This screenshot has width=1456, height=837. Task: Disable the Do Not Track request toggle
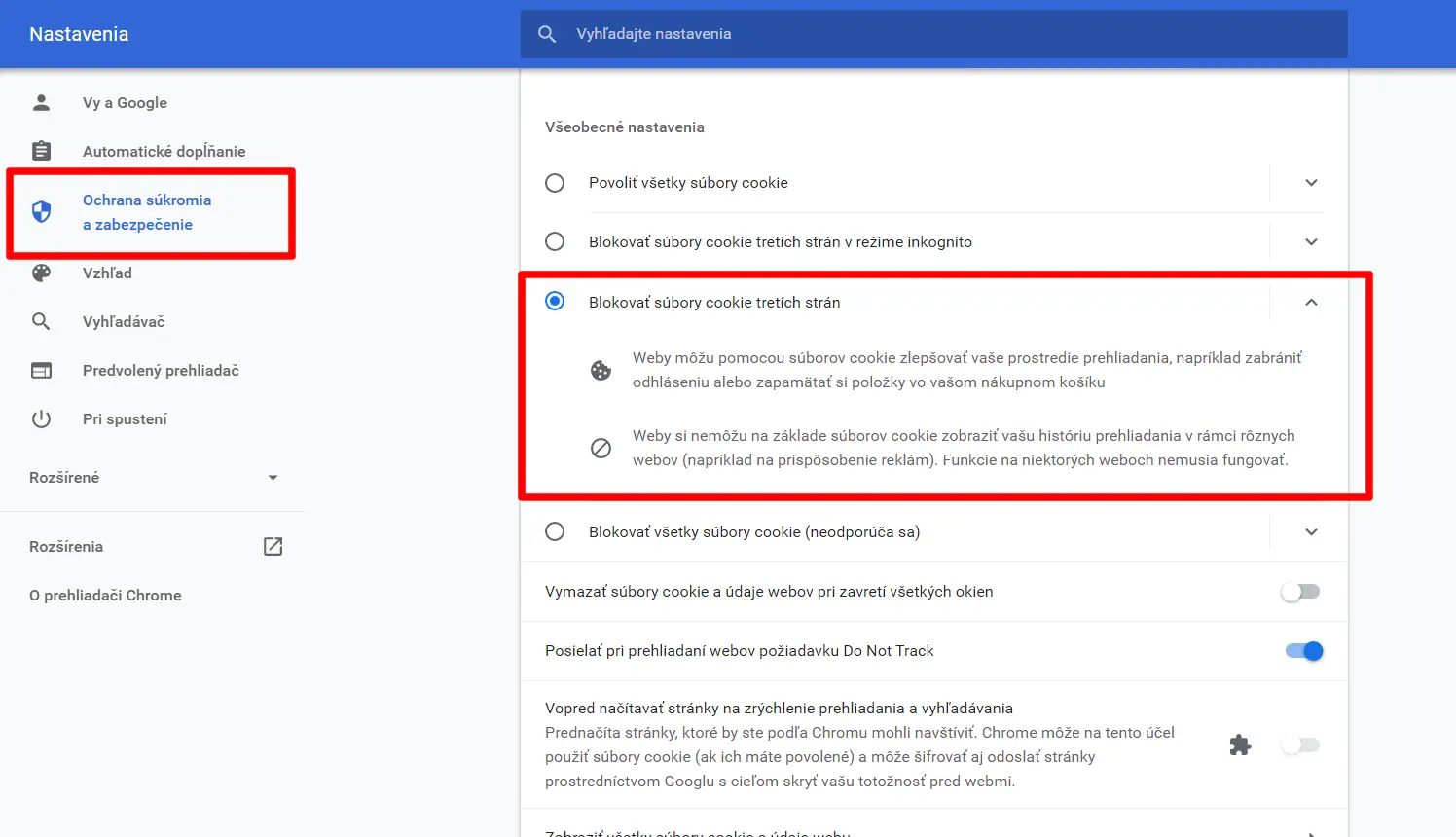point(1303,651)
